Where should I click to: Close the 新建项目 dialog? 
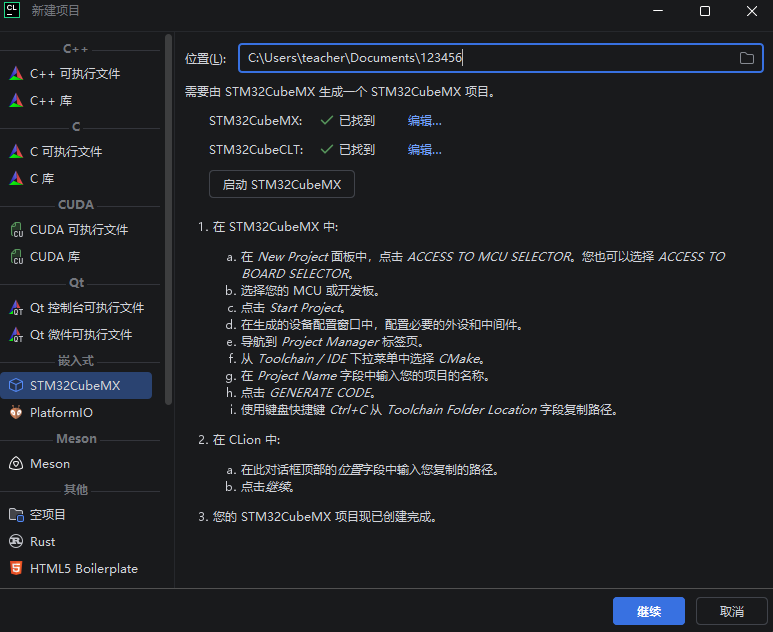(752, 11)
